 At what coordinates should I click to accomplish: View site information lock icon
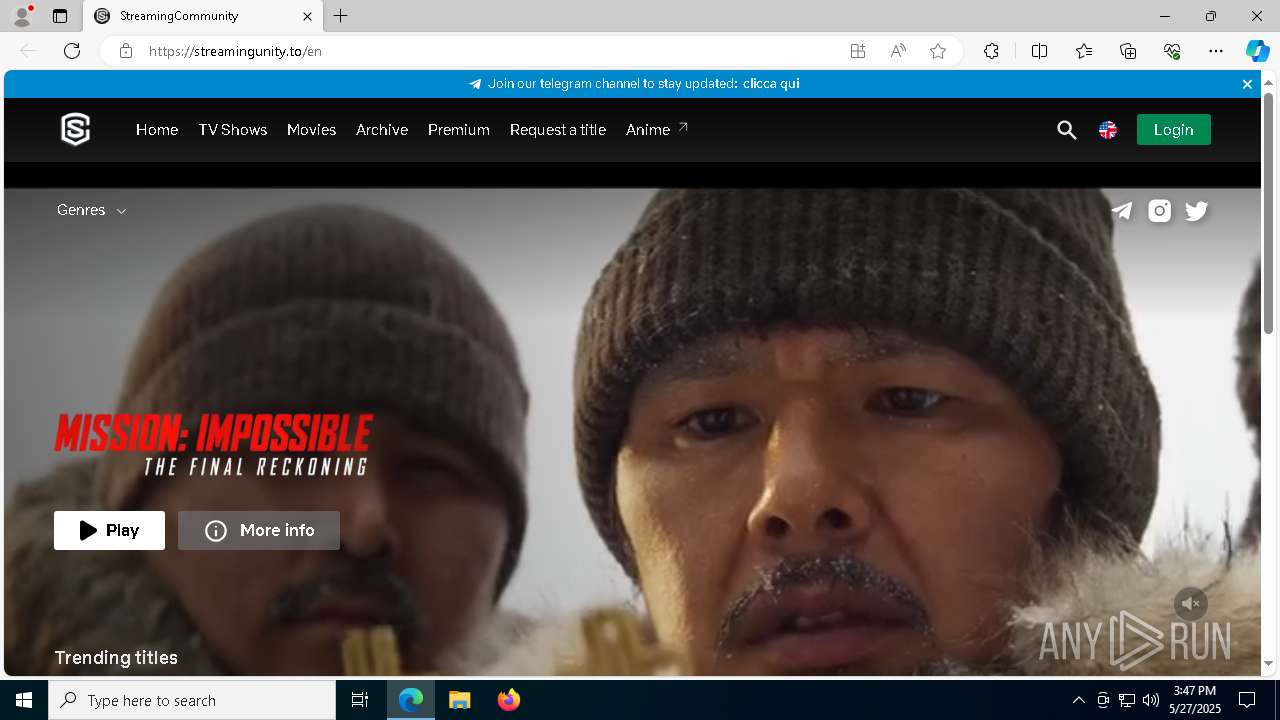[126, 51]
